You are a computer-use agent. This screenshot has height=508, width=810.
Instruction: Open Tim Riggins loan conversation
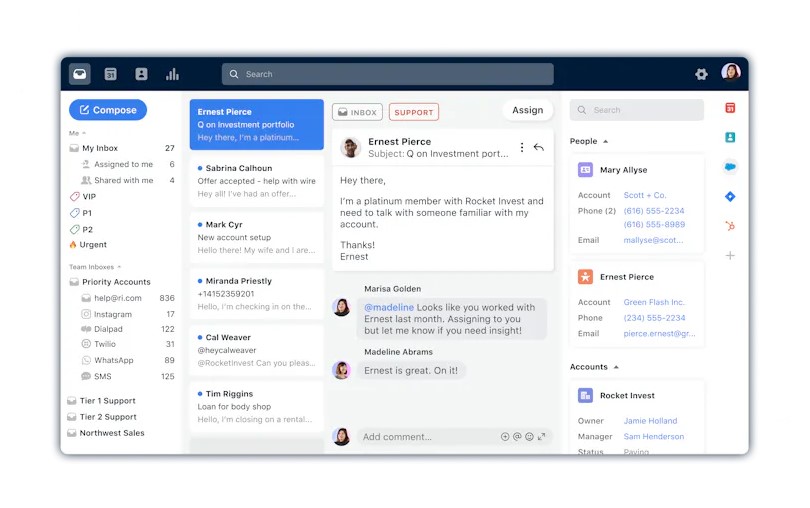[x=257, y=406]
